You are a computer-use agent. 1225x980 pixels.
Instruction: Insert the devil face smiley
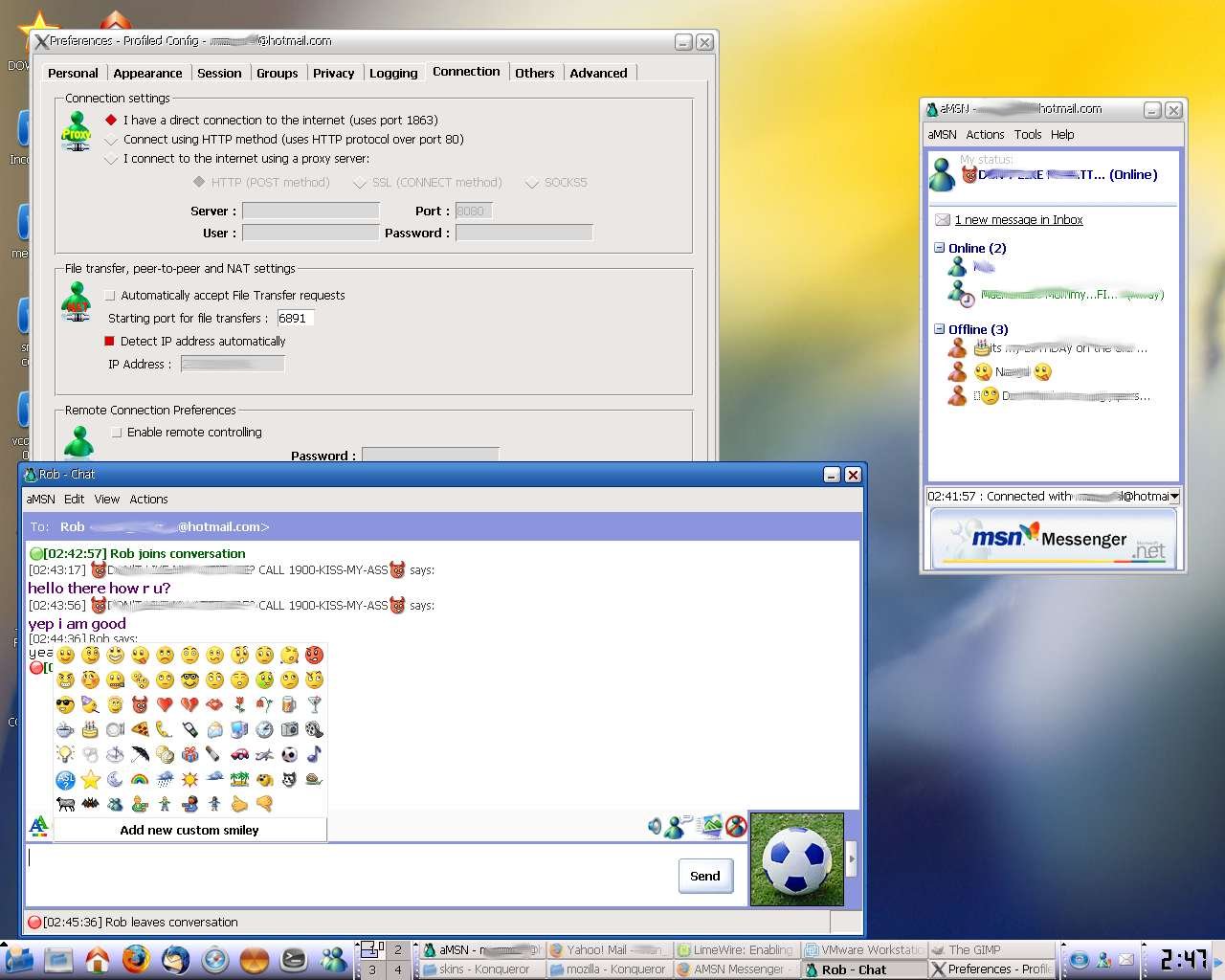140,705
